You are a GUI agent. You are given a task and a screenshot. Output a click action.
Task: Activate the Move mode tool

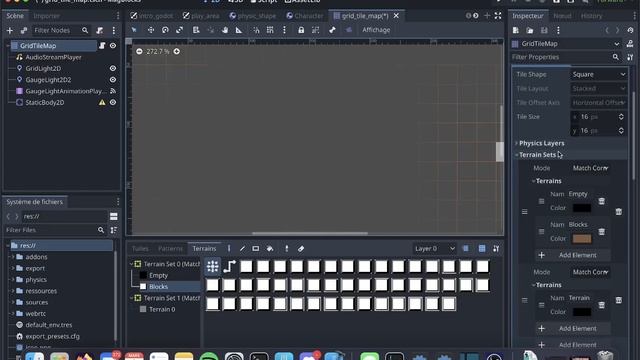tap(151, 30)
